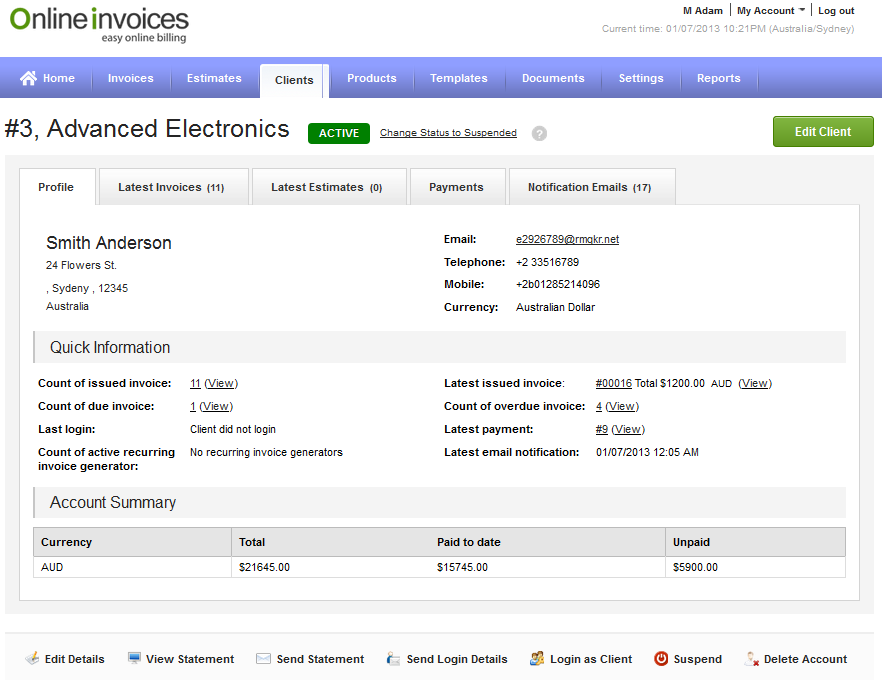Click the Delete Account icon
Viewport: 882px width, 680px height.
pyautogui.click(x=752, y=659)
